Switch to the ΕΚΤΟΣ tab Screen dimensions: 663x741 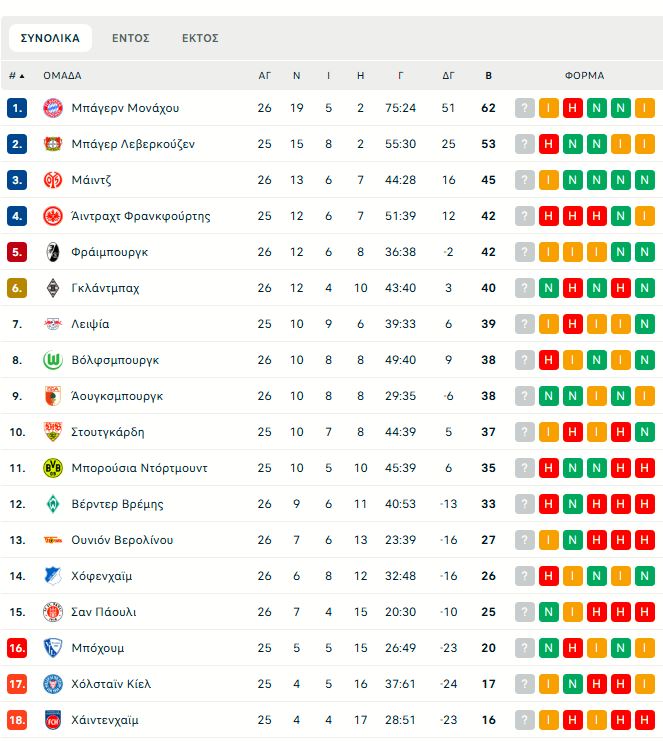pyautogui.click(x=200, y=38)
